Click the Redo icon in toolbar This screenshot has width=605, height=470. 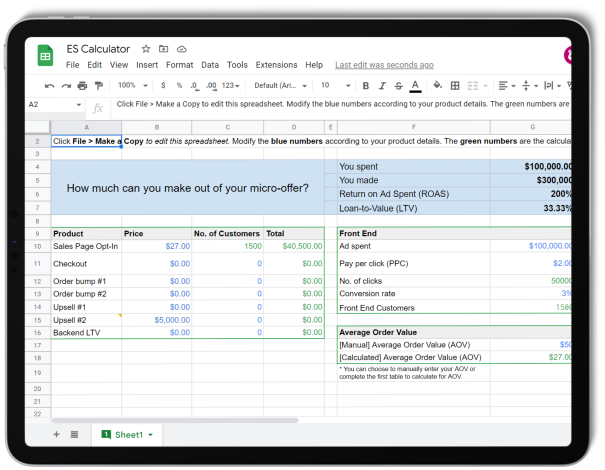tap(66, 86)
